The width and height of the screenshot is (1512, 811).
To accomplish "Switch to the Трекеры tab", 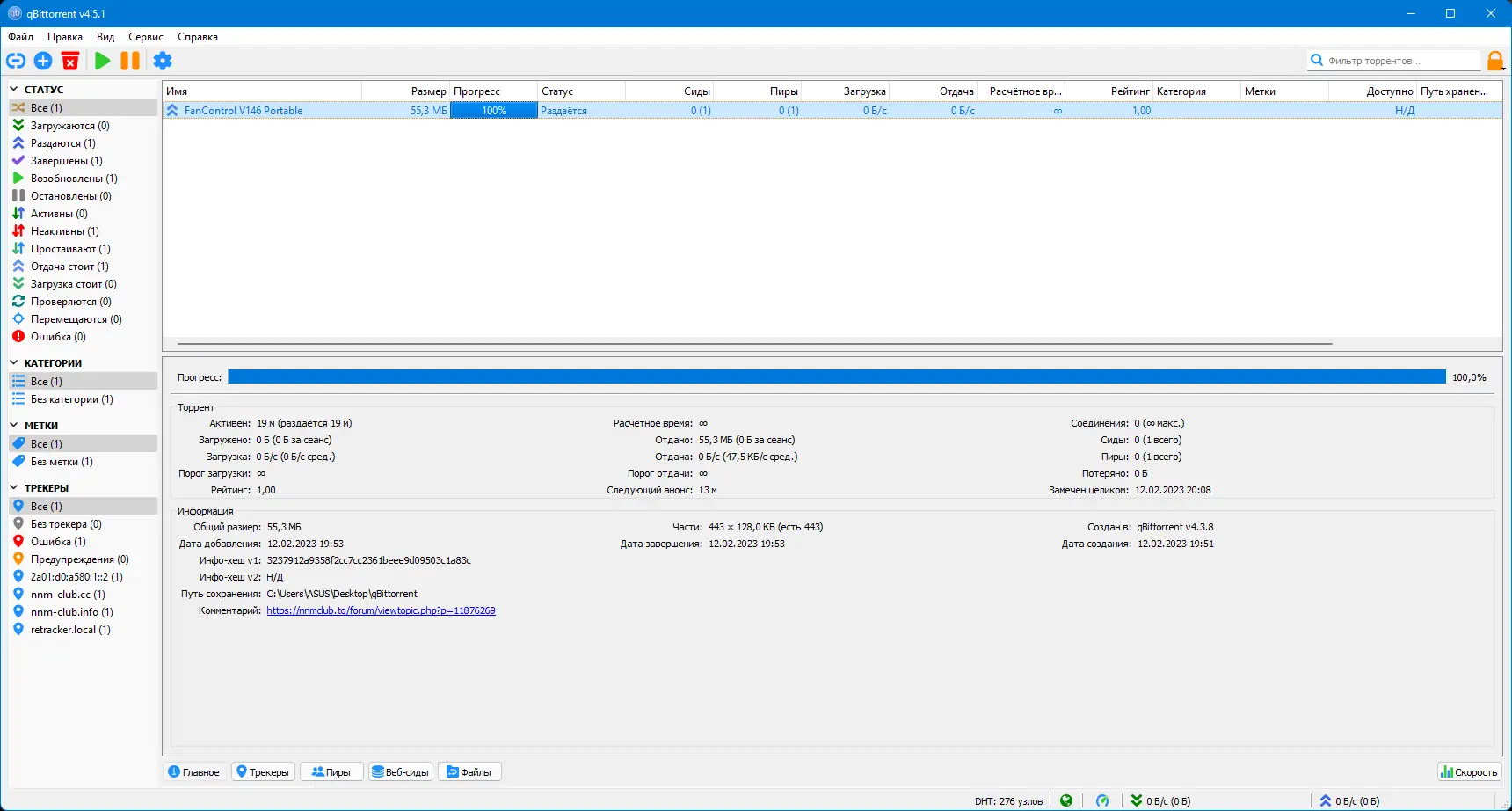I will pos(263,772).
